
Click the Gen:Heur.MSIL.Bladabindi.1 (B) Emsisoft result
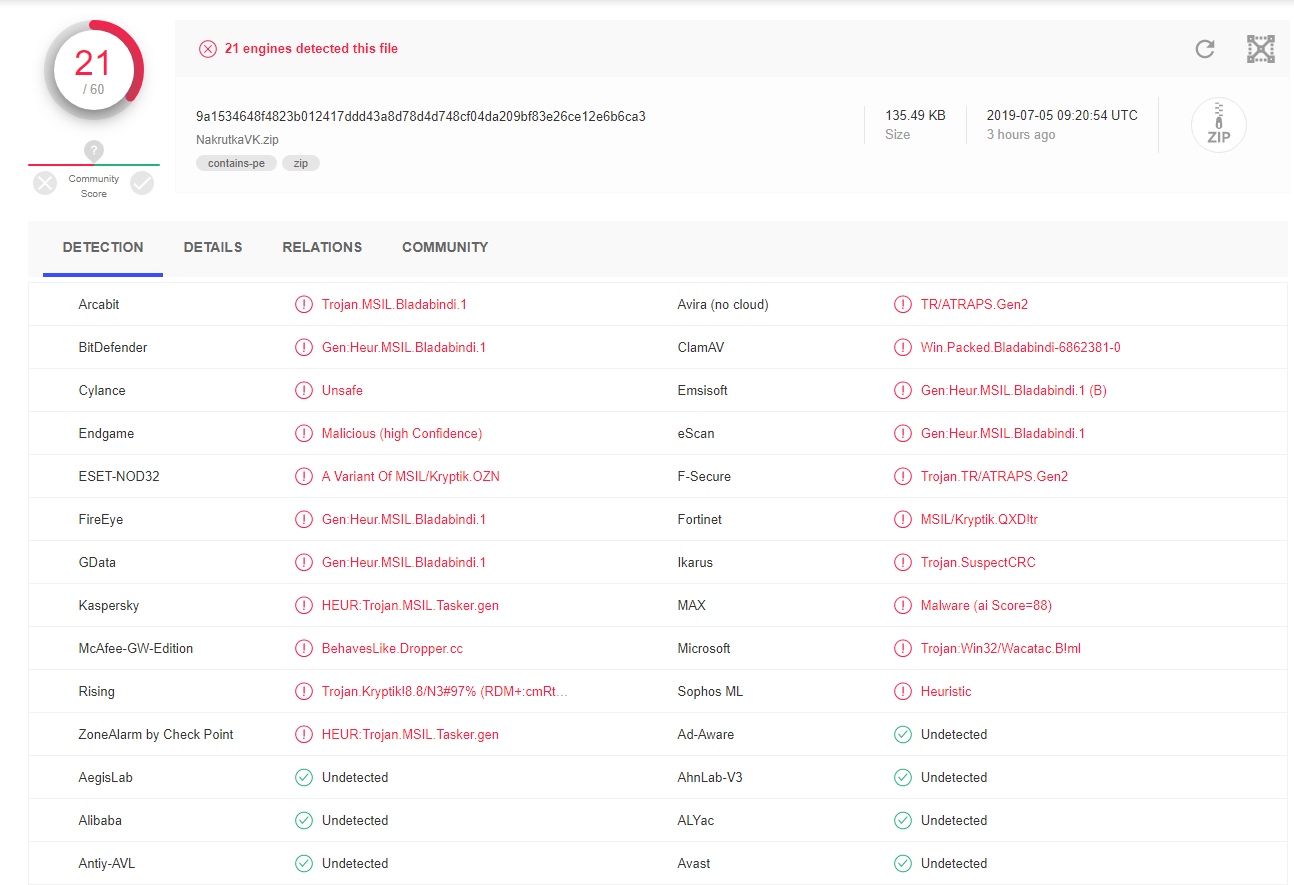[x=1014, y=390]
